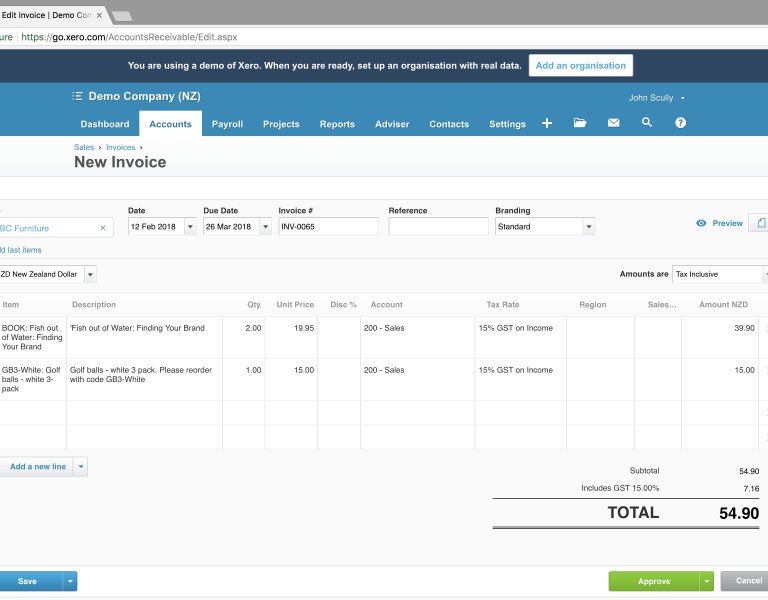The height and width of the screenshot is (600, 768).
Task: Click the Region cell in book row
Action: click(x=600, y=337)
